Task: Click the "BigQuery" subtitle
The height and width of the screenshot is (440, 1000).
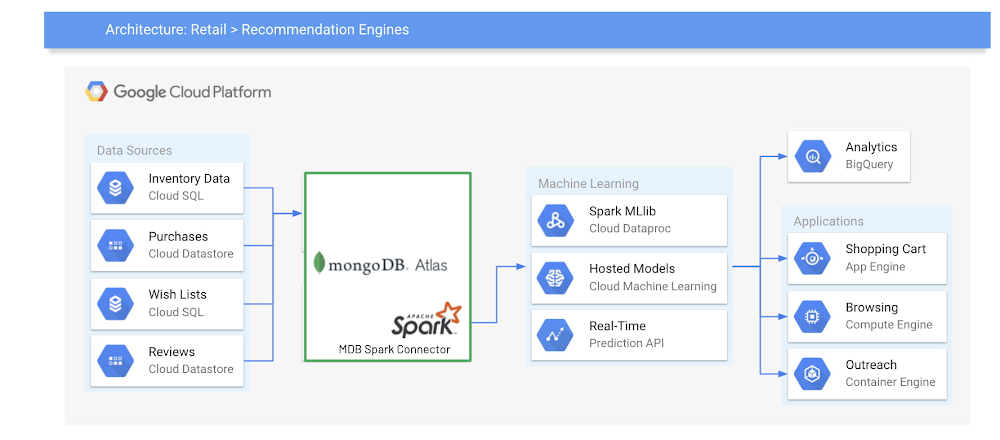Action: [x=869, y=165]
